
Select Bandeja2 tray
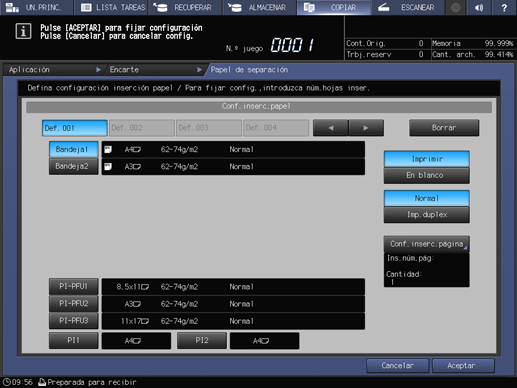click(74, 166)
